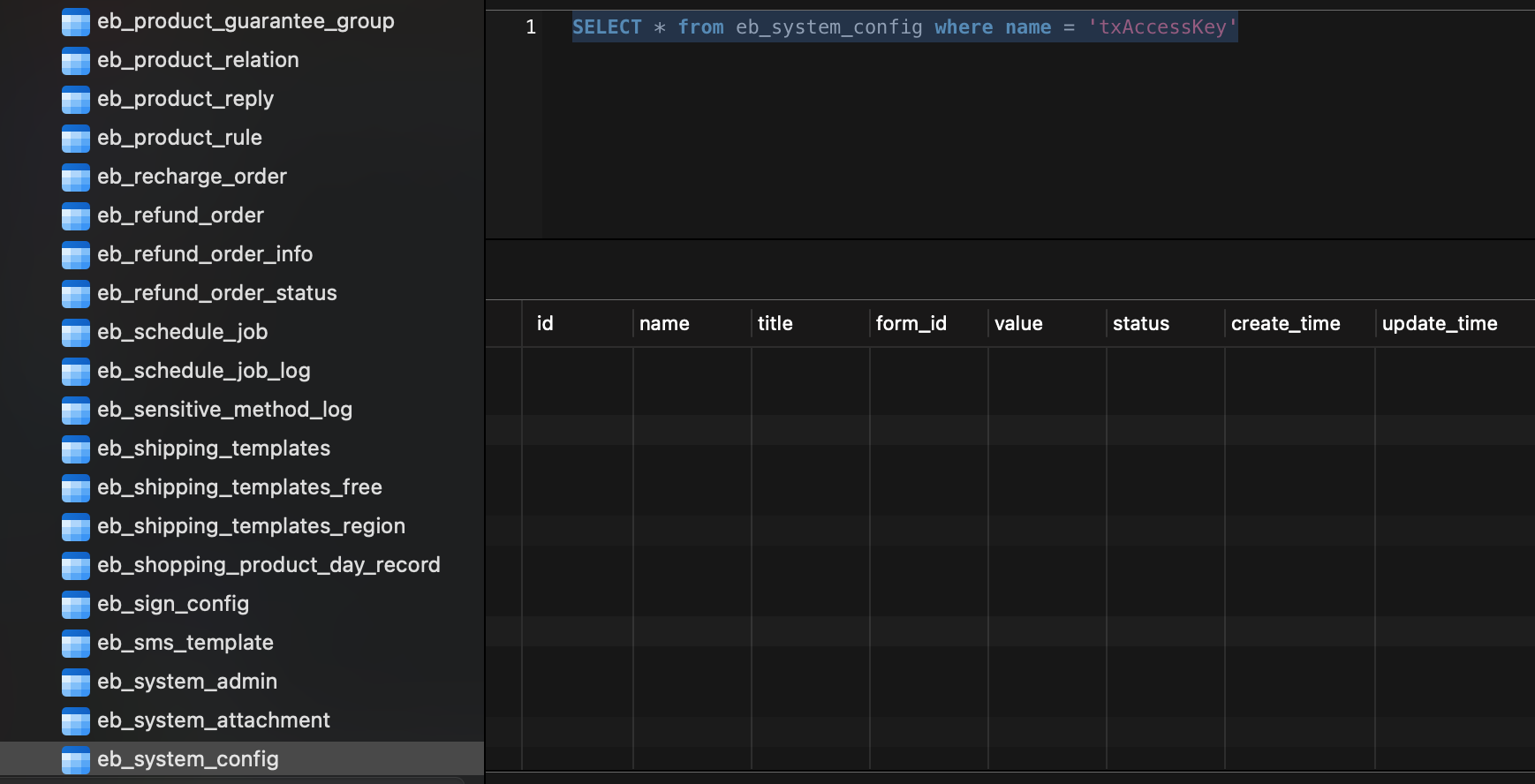Image resolution: width=1535 pixels, height=784 pixels.
Task: Place cursor on eb_system_config in query
Action: pos(829,27)
